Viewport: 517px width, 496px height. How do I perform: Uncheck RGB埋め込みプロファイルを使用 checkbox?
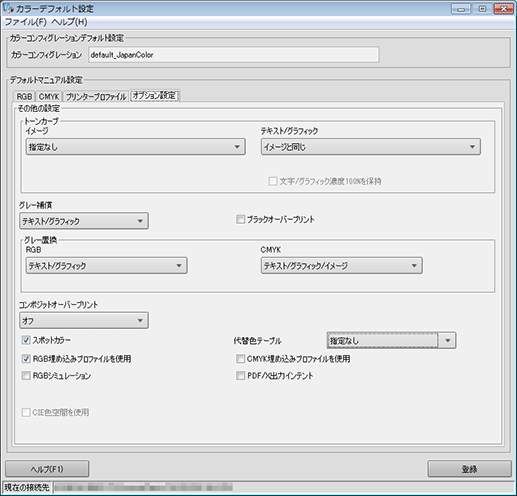[26, 359]
